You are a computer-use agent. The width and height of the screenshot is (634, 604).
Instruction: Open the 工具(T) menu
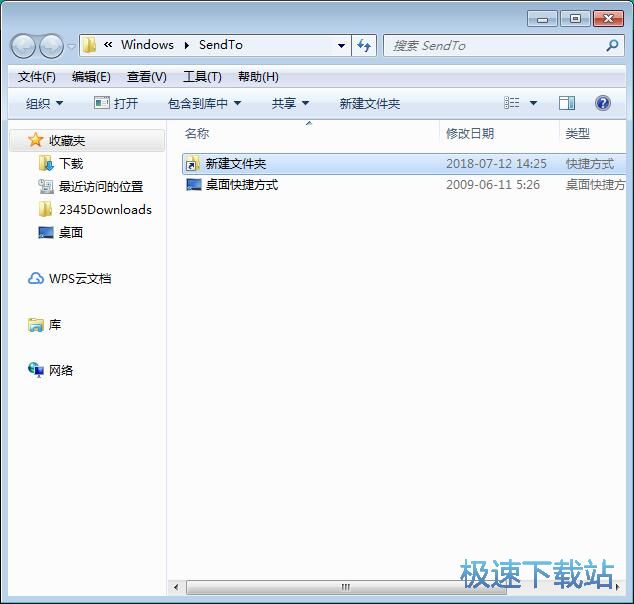click(202, 77)
